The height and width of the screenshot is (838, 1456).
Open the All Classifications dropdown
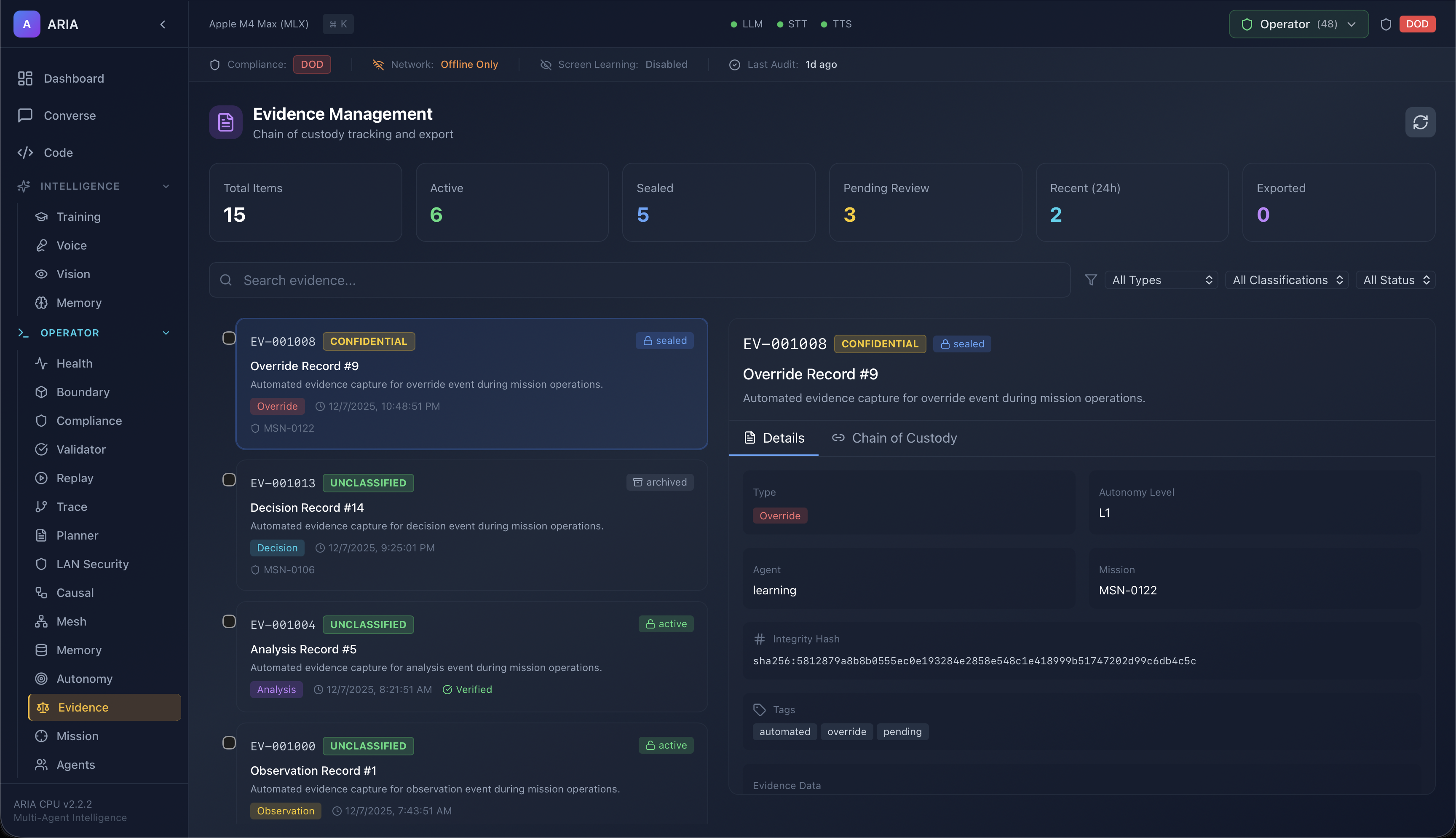[x=1287, y=280]
